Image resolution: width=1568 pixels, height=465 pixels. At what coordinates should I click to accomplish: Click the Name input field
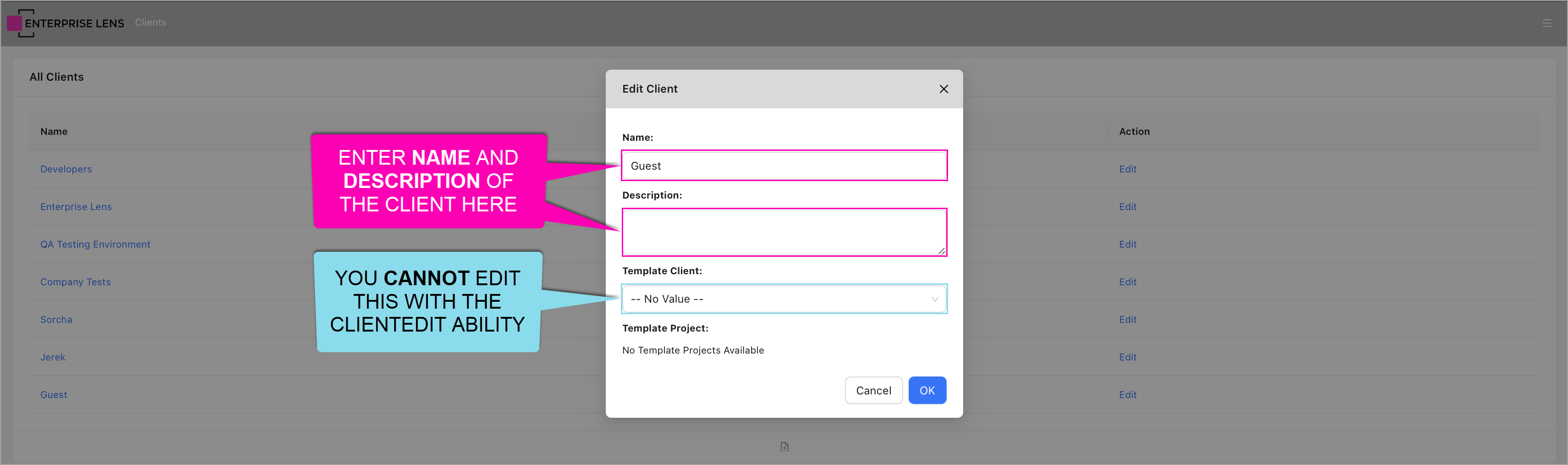[784, 166]
